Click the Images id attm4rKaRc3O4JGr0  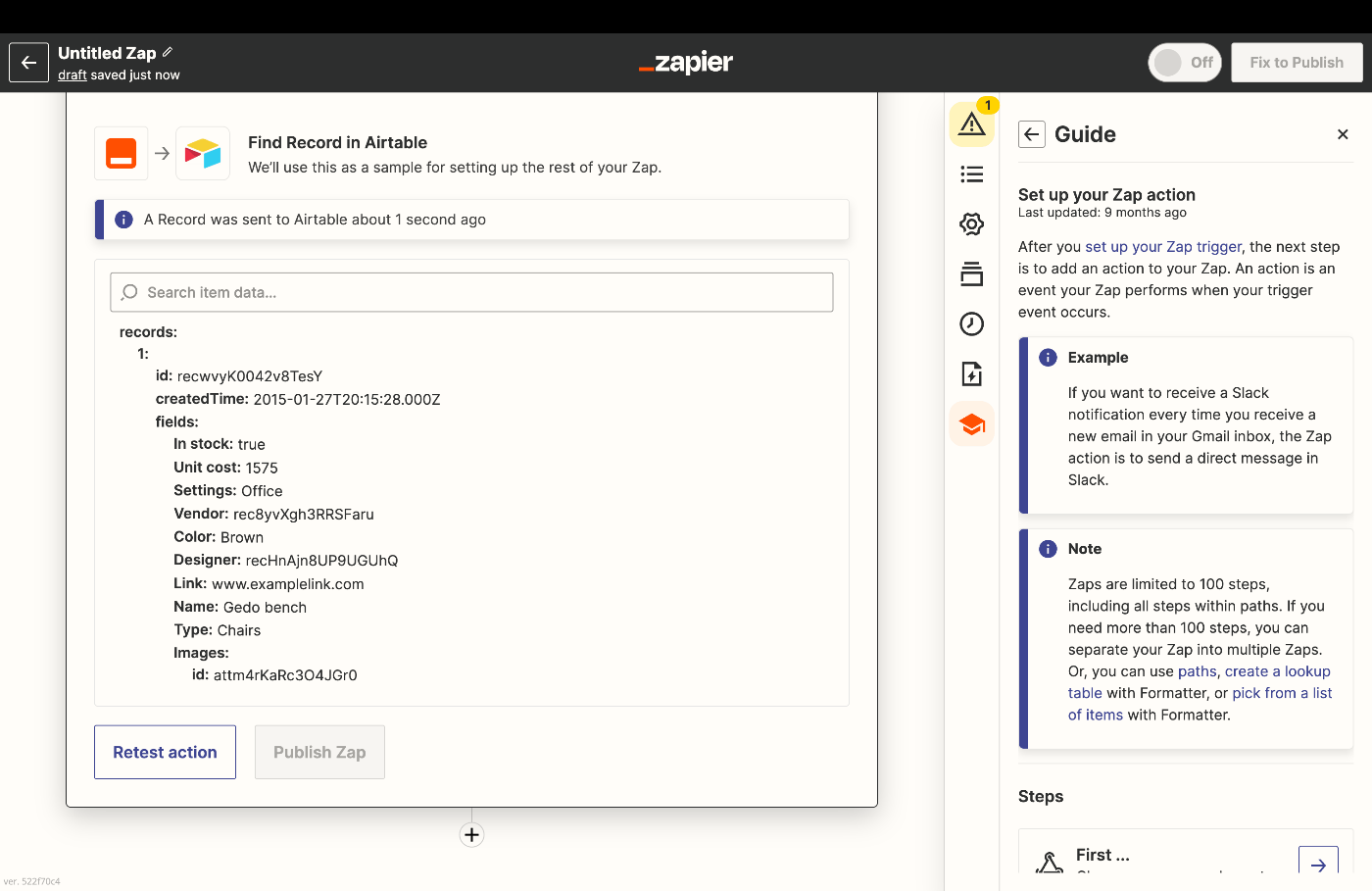coord(285,675)
